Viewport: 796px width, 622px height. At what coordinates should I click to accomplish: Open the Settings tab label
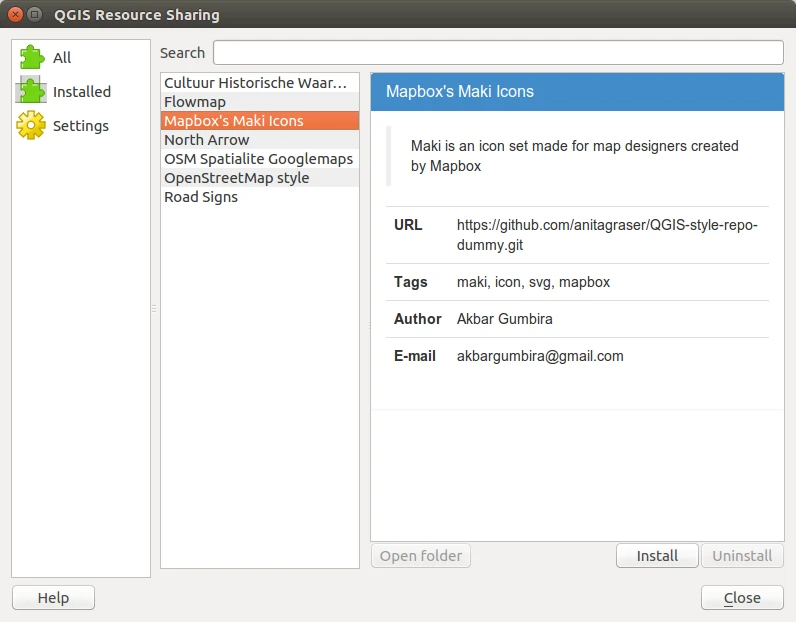(81, 125)
